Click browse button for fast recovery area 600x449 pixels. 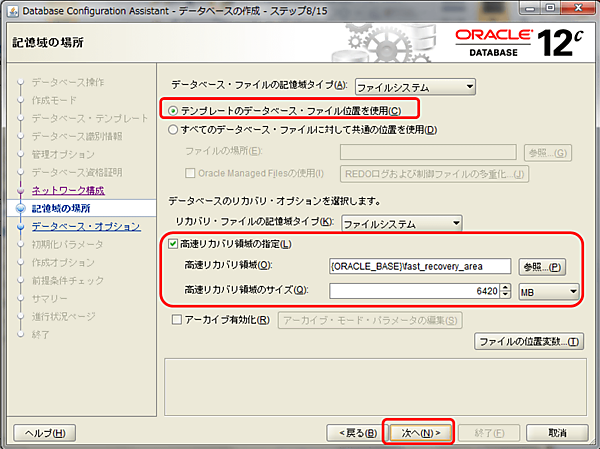[542, 267]
